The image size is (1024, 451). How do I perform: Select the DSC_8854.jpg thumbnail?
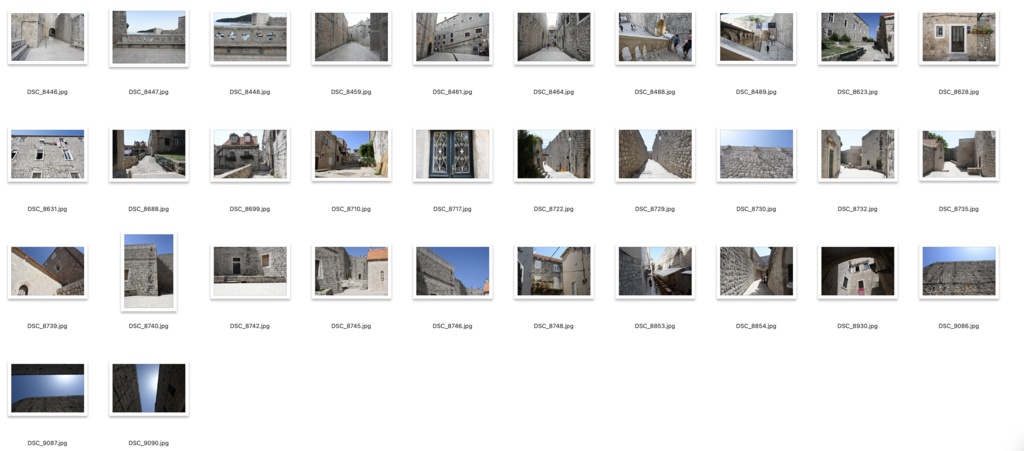tap(756, 271)
